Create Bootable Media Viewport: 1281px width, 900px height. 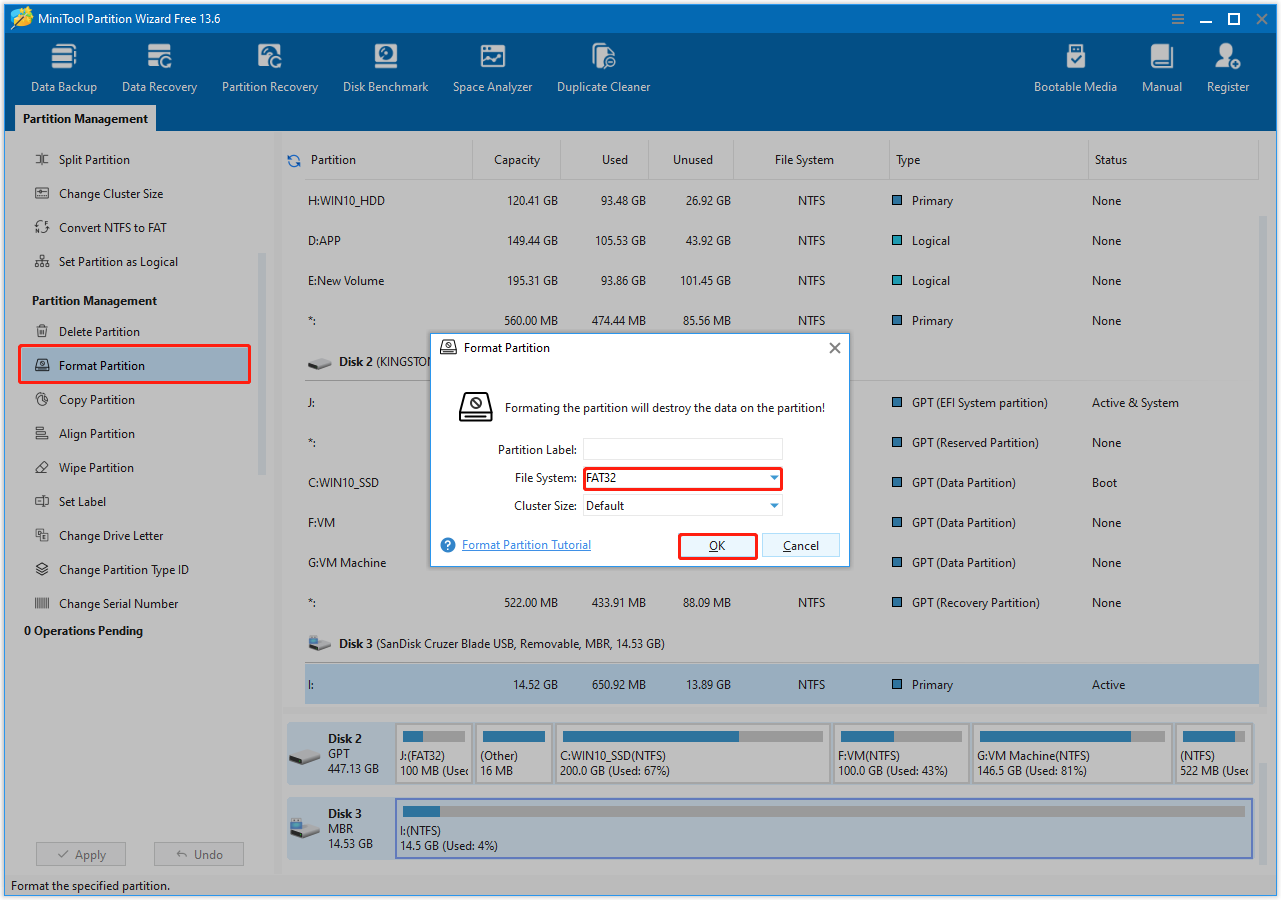click(1075, 68)
